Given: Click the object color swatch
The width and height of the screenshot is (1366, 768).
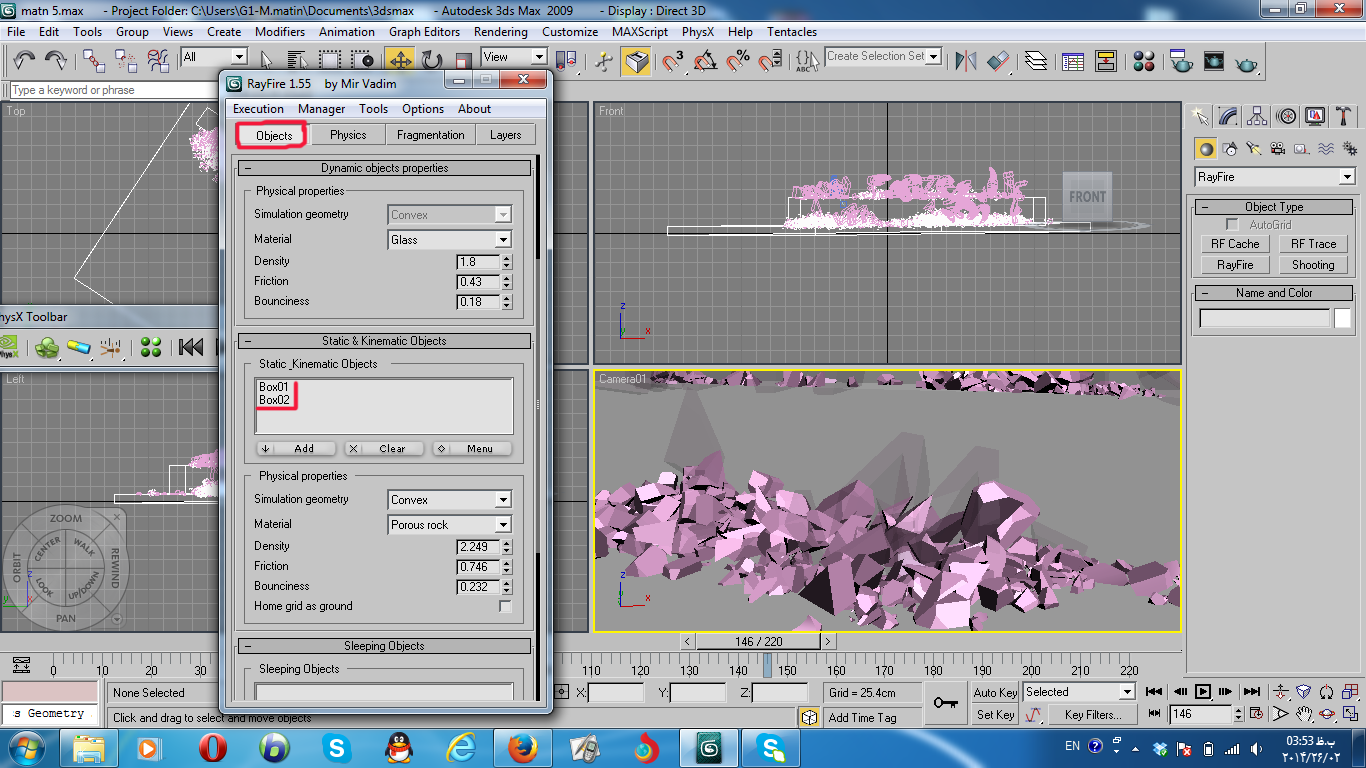Looking at the screenshot, I should [1342, 318].
